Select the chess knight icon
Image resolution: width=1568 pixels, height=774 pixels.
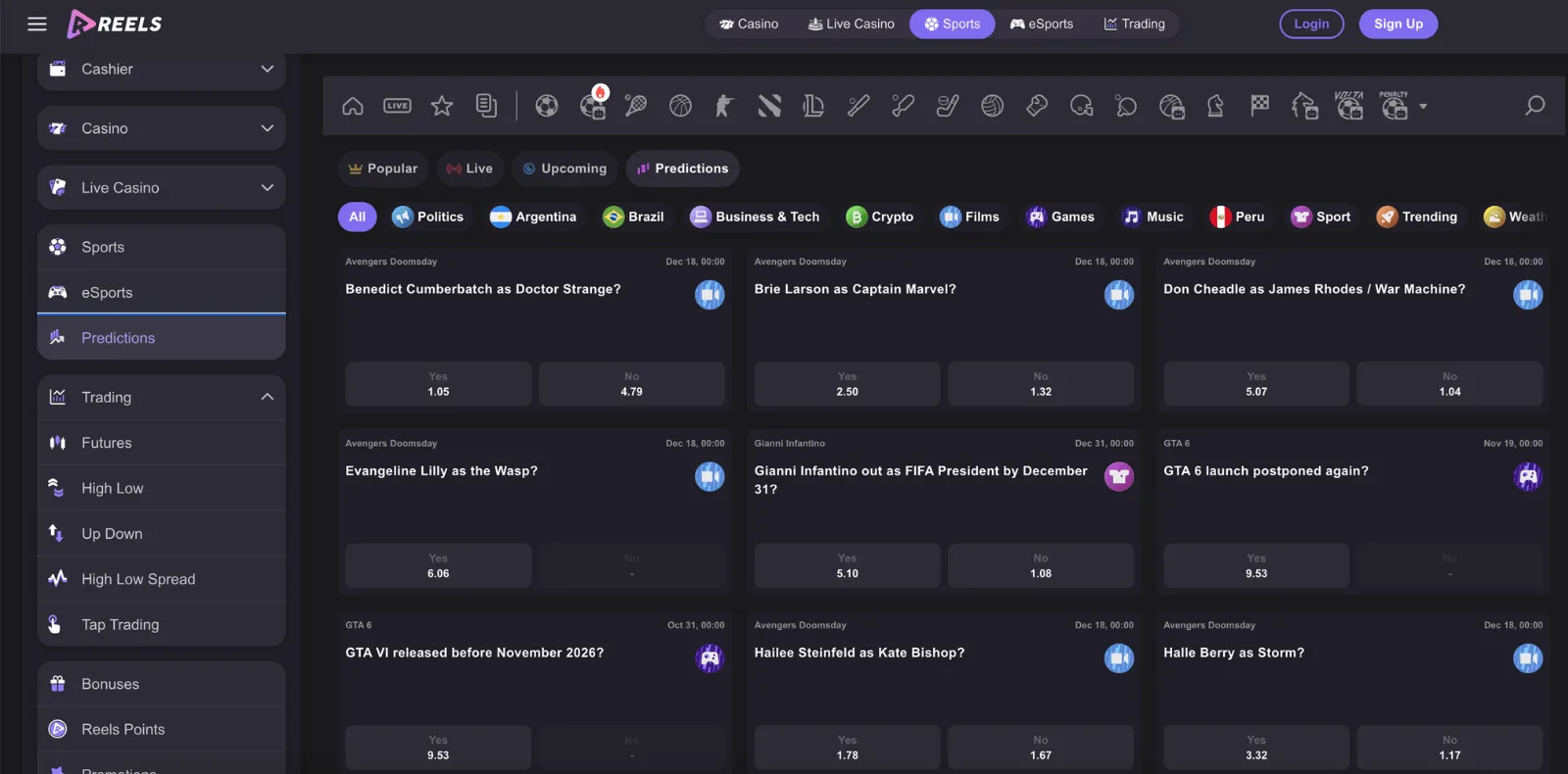(1215, 106)
